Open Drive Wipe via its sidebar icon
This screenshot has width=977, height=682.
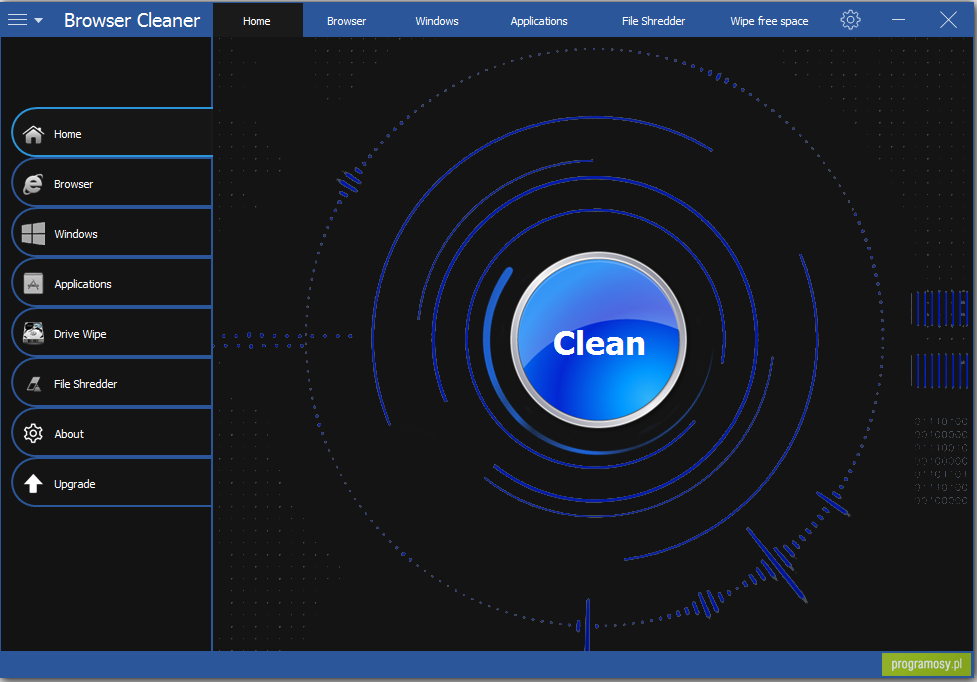click(34, 332)
